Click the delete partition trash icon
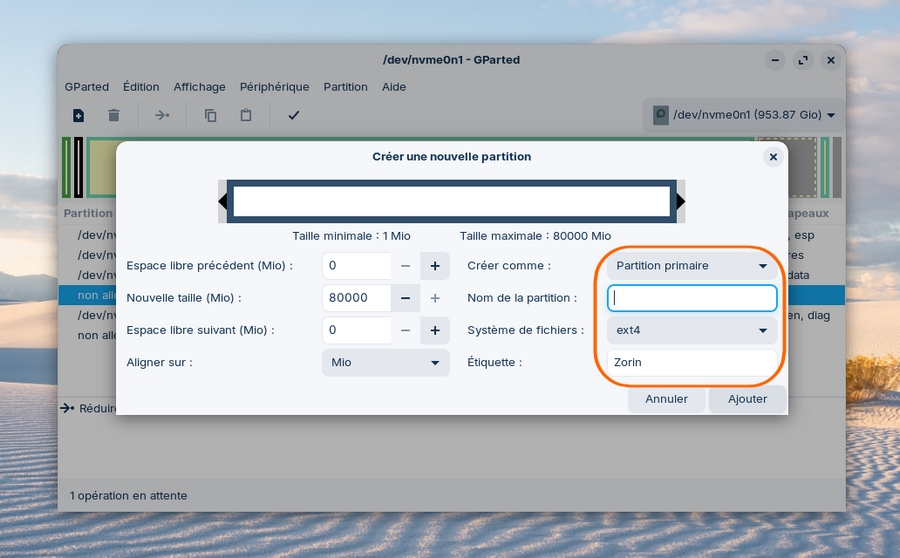 [114, 116]
